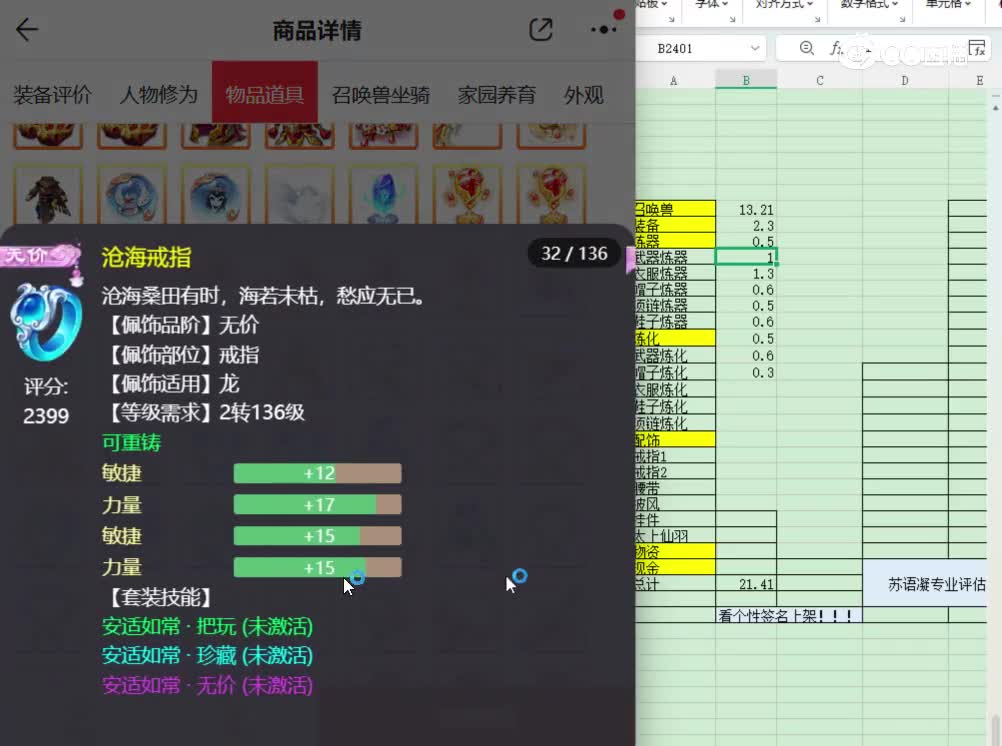Select the cell with value 13.21

click(x=746, y=209)
